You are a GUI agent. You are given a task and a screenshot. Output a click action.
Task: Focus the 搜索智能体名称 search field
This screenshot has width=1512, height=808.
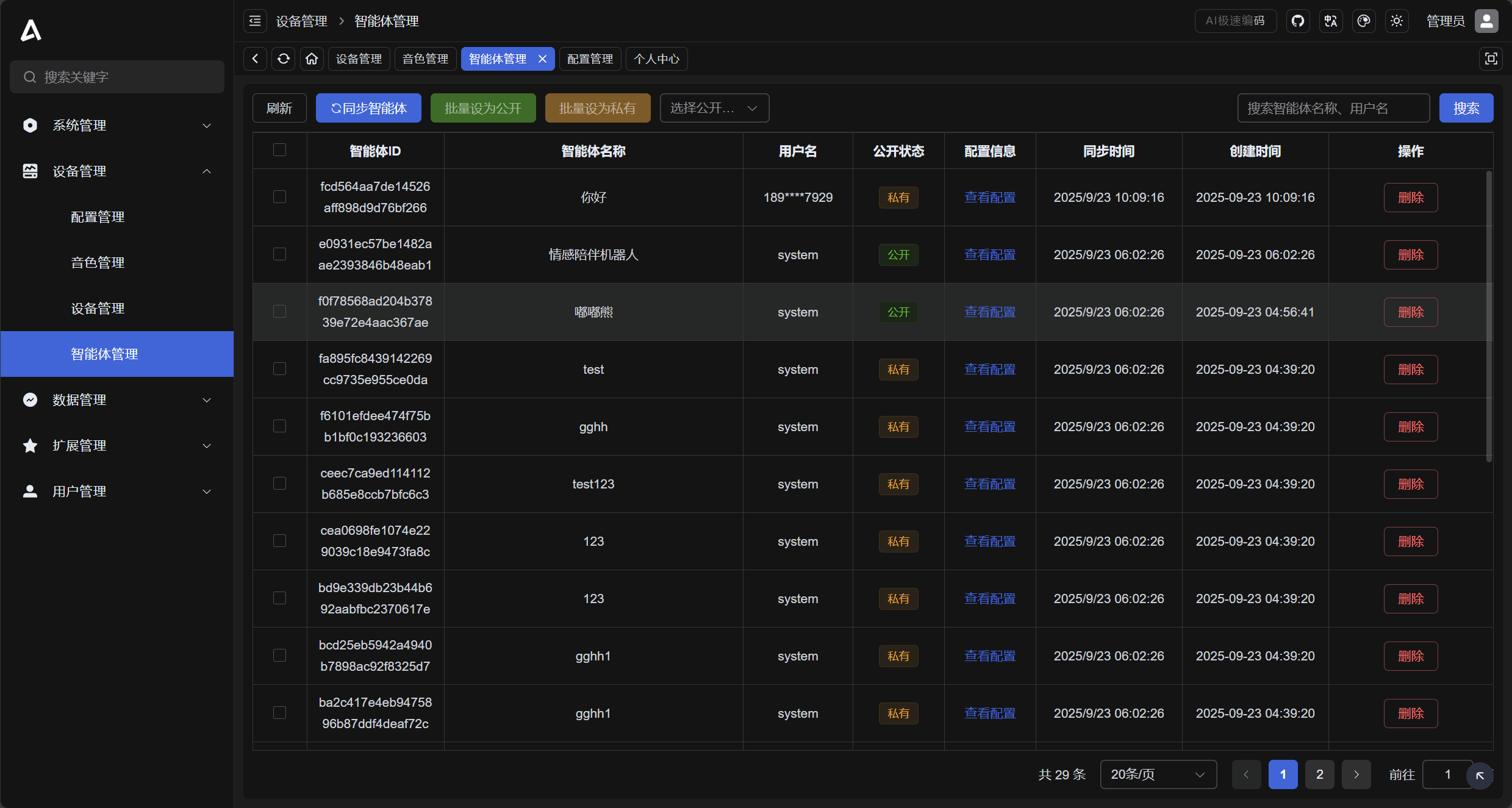(x=1333, y=108)
